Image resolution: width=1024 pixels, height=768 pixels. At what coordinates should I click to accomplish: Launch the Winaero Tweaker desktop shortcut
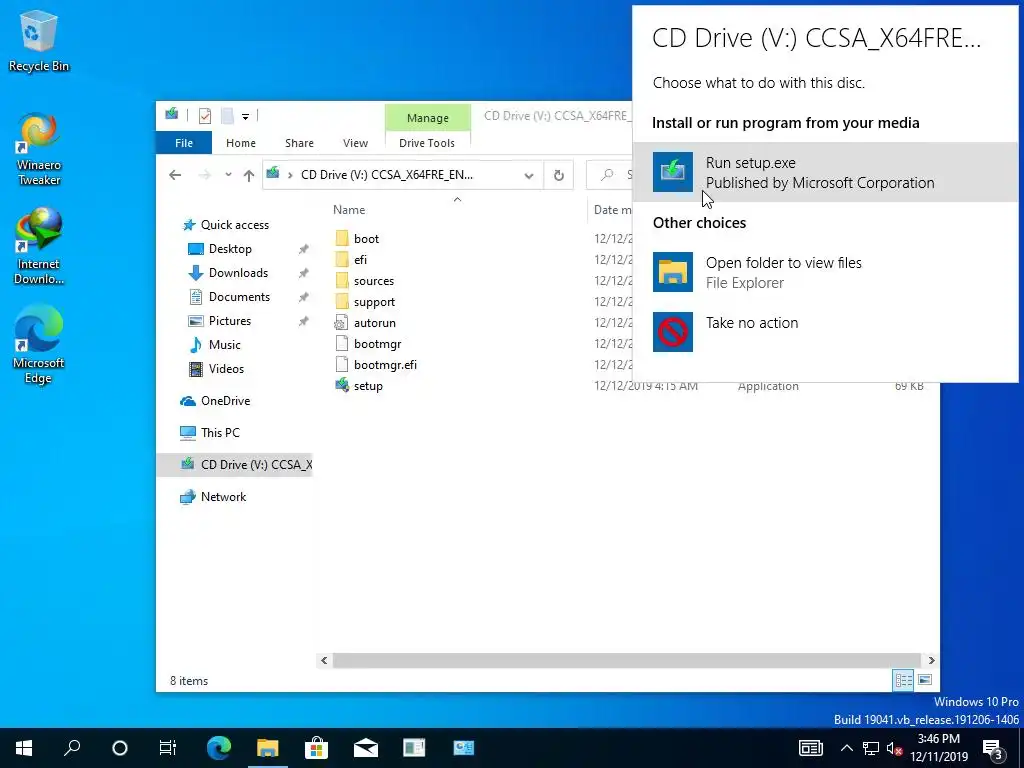click(x=39, y=149)
